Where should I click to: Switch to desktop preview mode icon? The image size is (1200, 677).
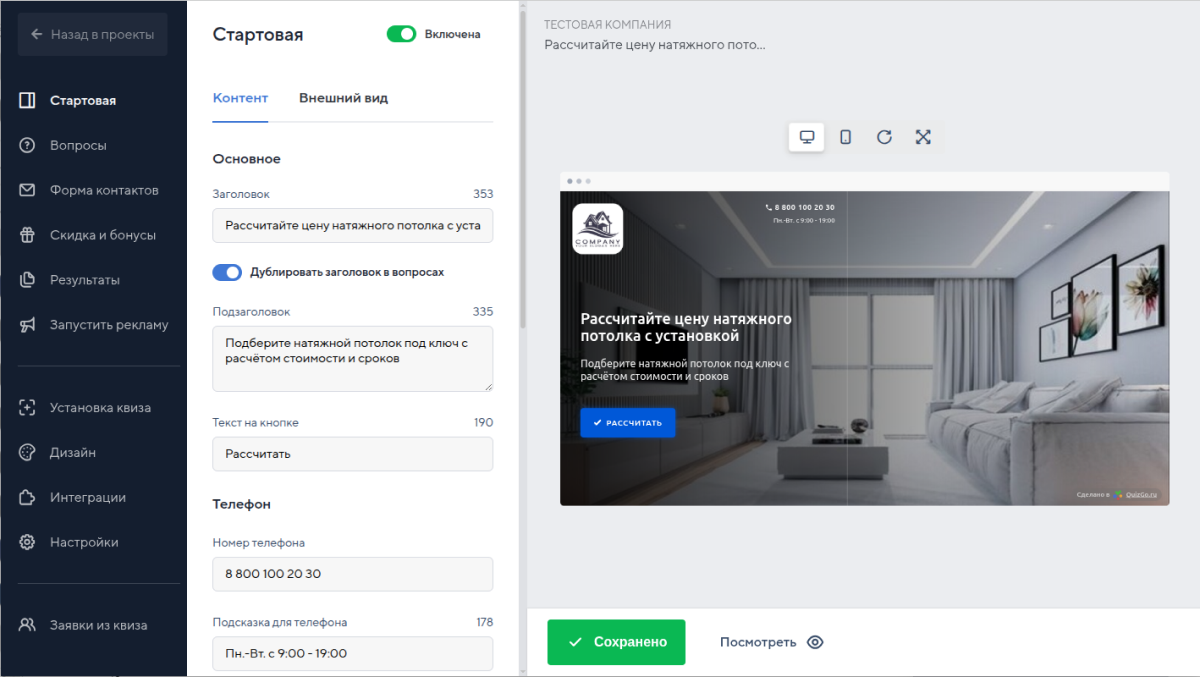coord(806,137)
